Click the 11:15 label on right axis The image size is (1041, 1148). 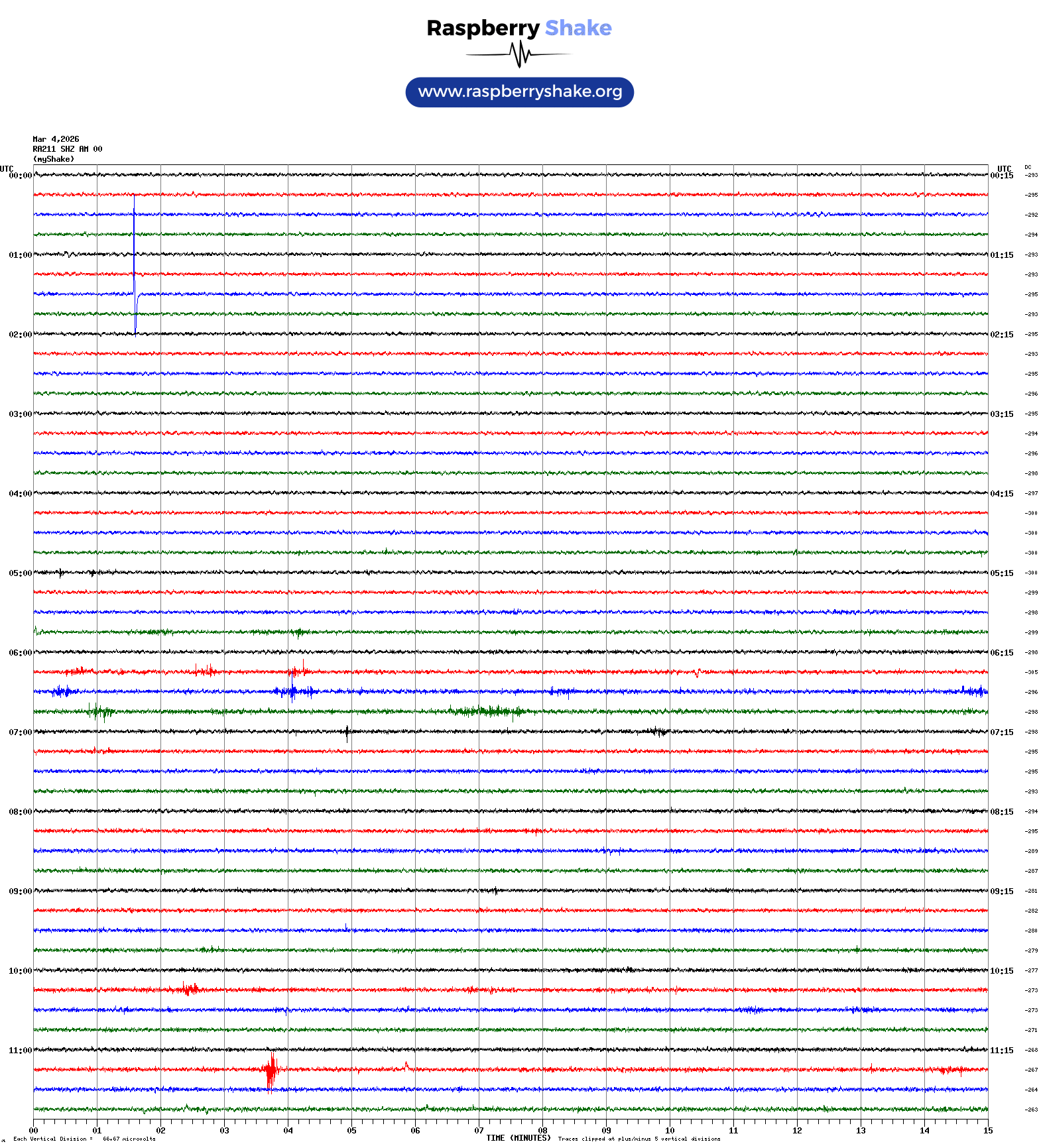point(1002,1051)
